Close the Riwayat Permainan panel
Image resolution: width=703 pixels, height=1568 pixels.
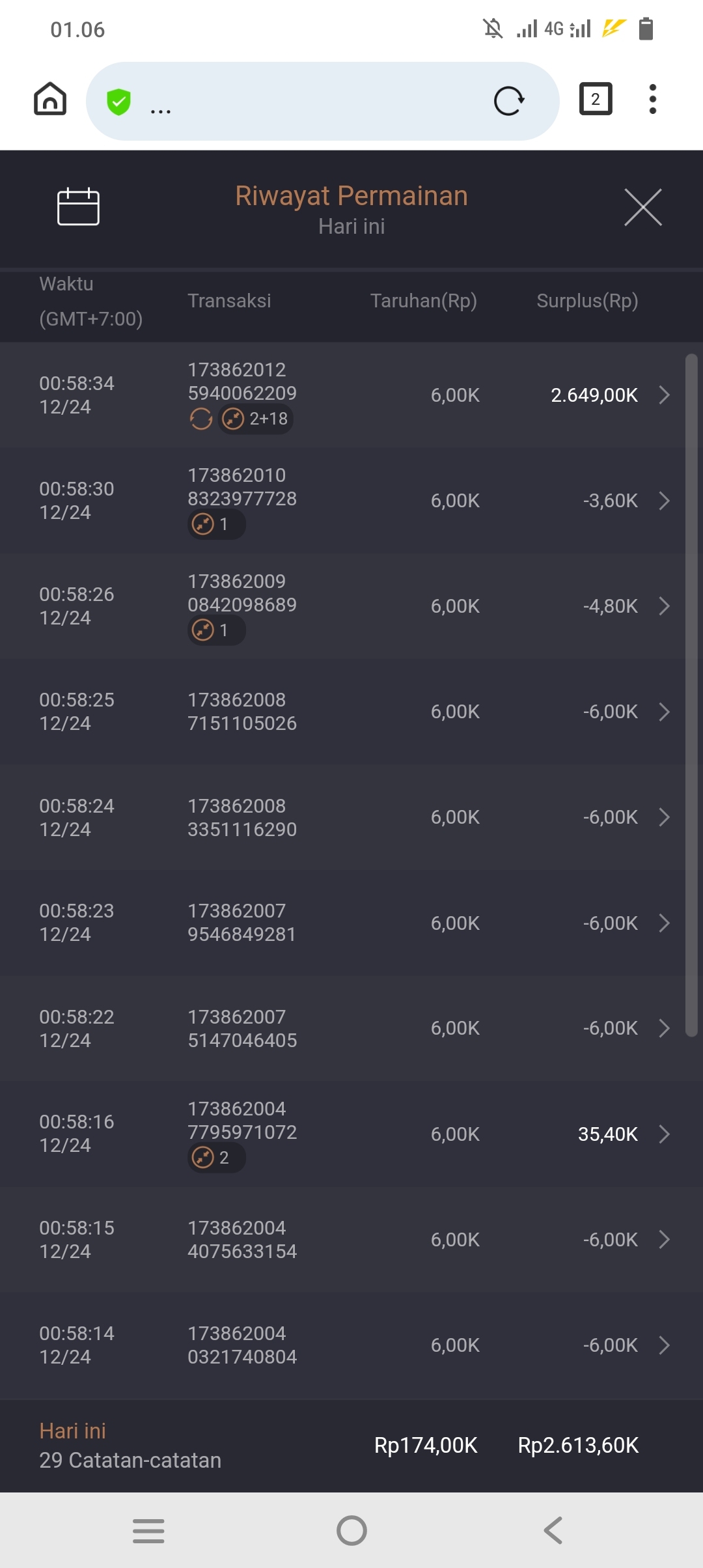(642, 207)
